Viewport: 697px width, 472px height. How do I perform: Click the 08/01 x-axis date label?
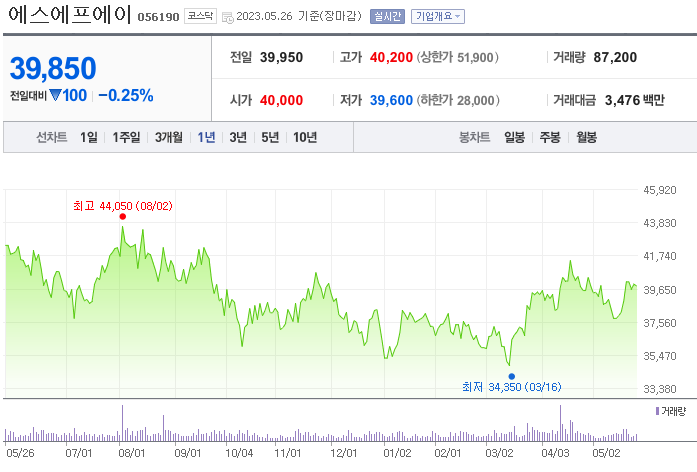click(132, 453)
